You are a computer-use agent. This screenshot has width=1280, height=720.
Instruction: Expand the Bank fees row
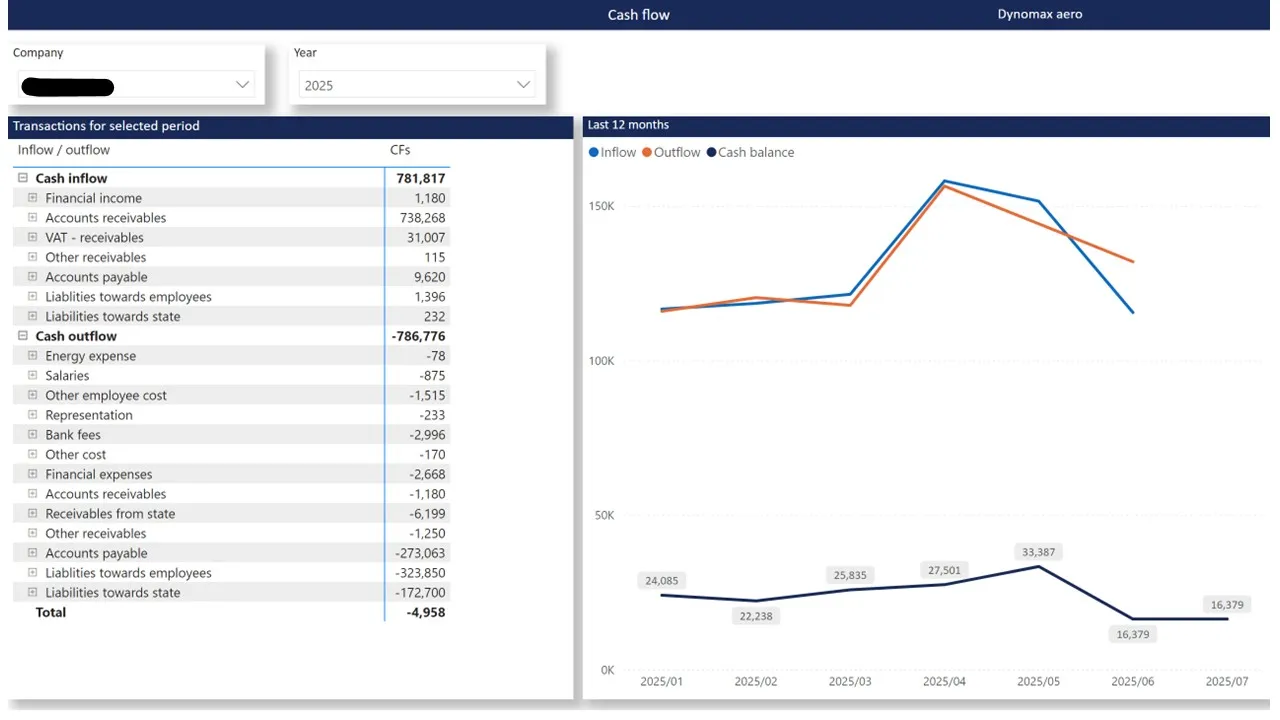click(x=33, y=434)
